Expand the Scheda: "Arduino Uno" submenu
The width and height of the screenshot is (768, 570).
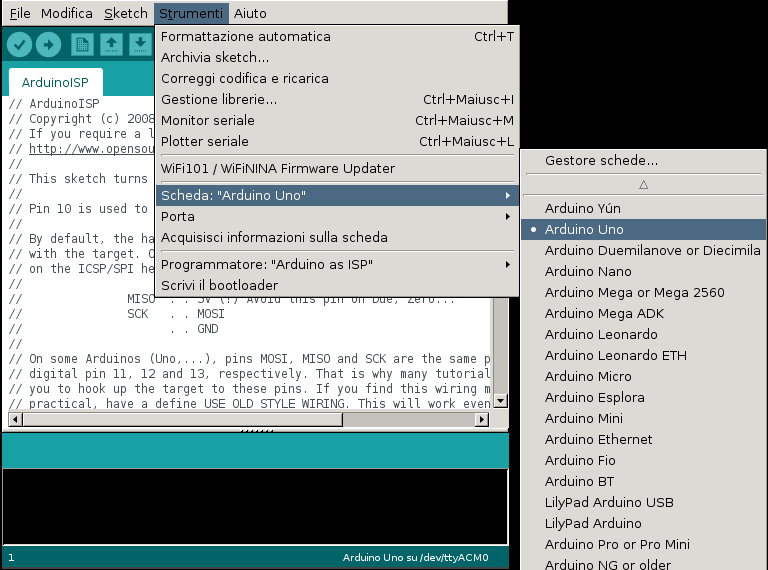point(337,195)
